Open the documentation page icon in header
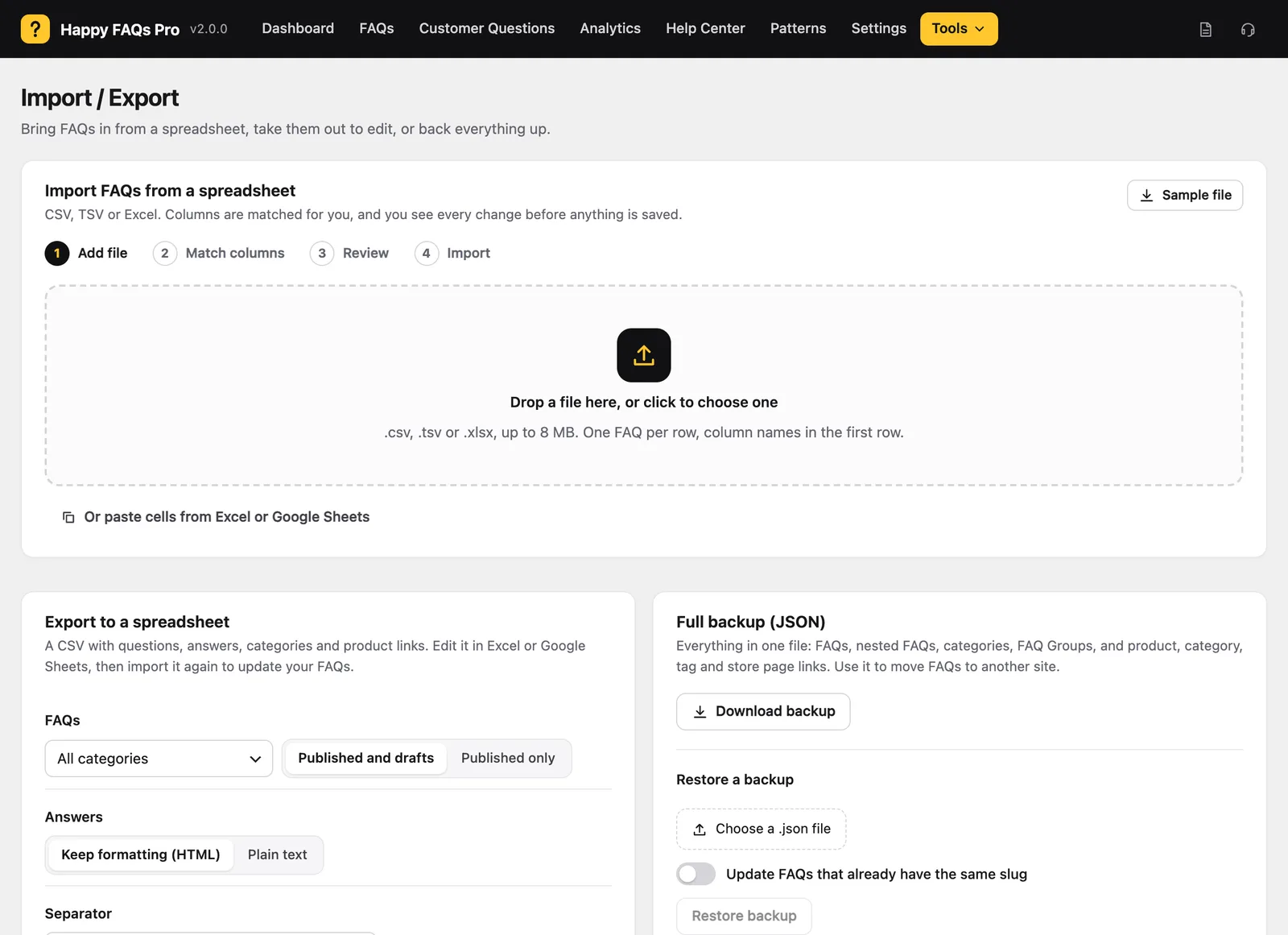This screenshot has height=935, width=1288. pyautogui.click(x=1205, y=30)
